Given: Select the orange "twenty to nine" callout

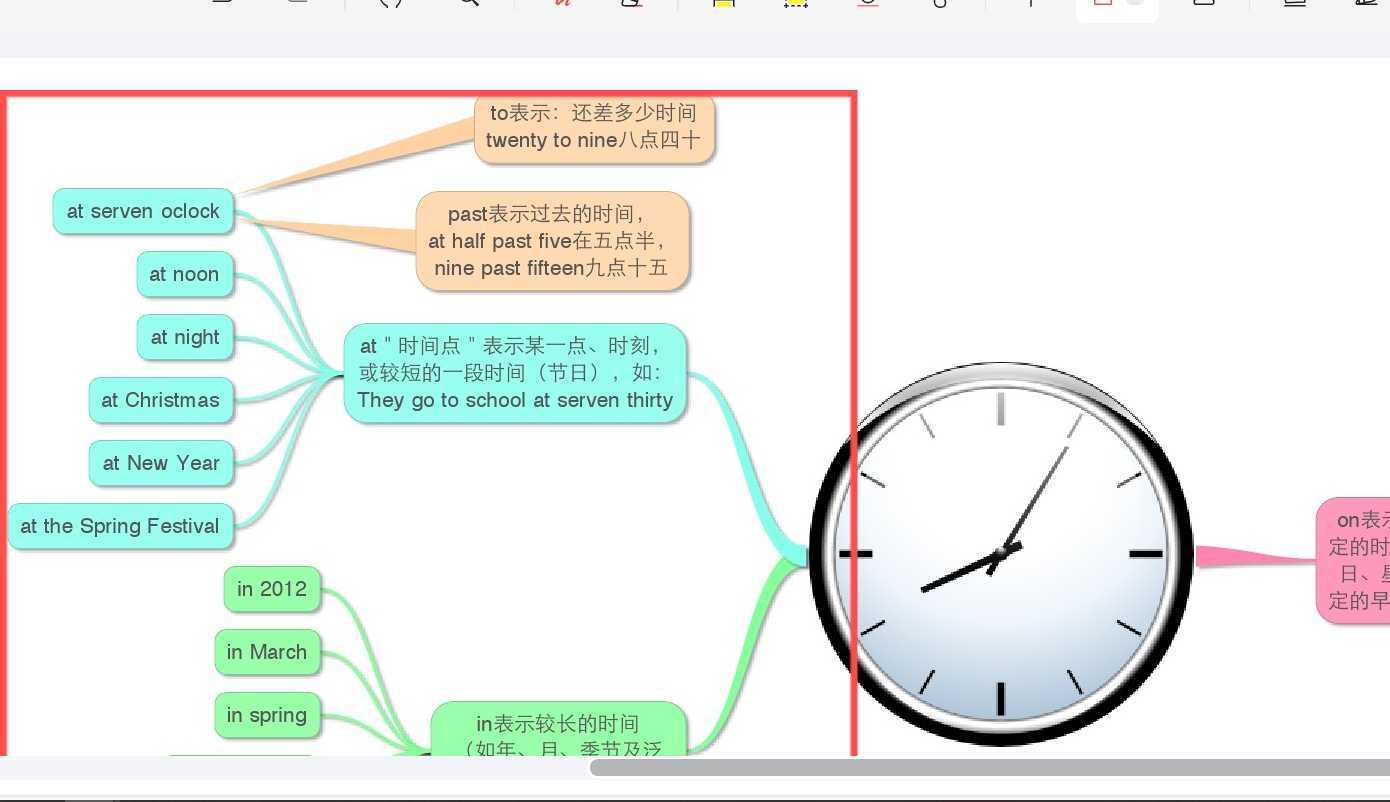Looking at the screenshot, I should [x=594, y=128].
